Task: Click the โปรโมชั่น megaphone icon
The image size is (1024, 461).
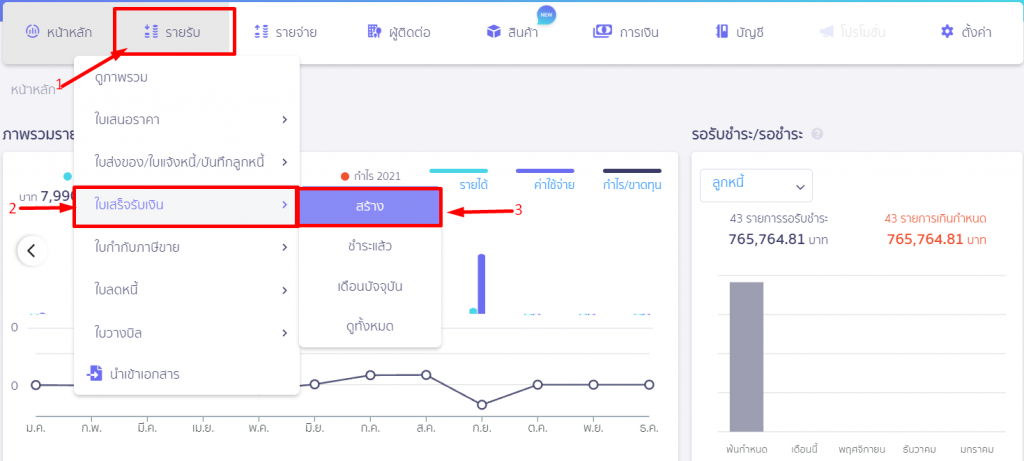Action: point(827,32)
